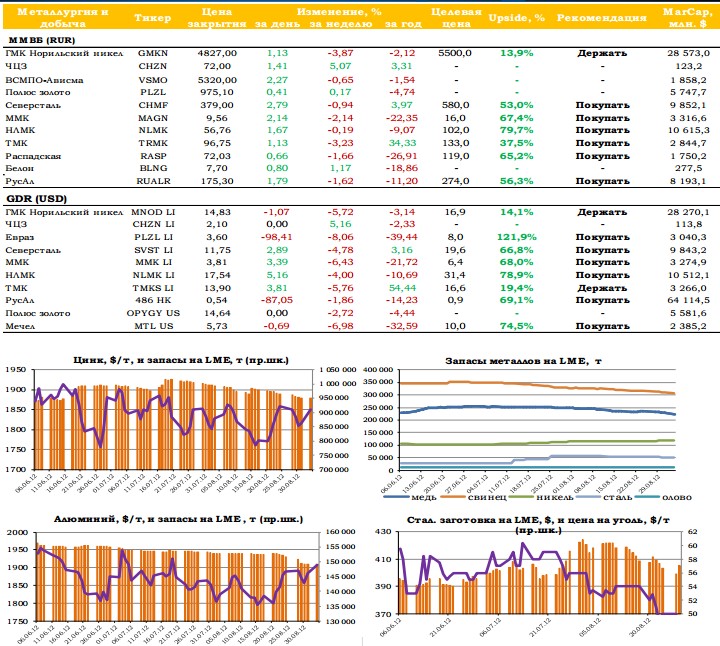The height and width of the screenshot is (646, 720).
Task: Click the Держать recommendation for TMKS LI
Action: [602, 288]
